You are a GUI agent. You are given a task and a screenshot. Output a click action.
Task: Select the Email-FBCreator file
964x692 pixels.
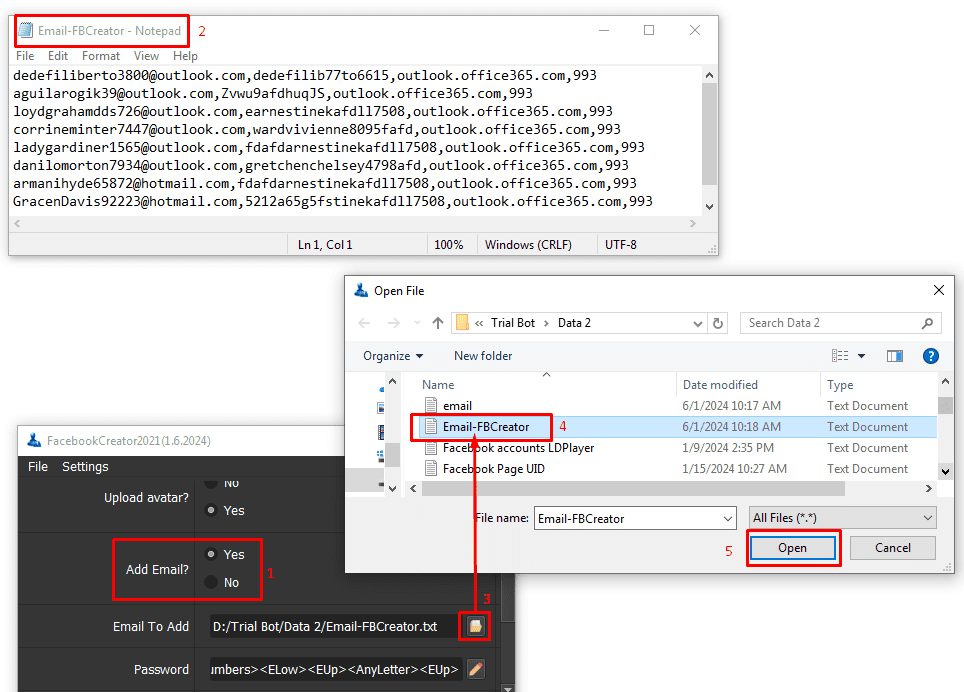coord(486,427)
